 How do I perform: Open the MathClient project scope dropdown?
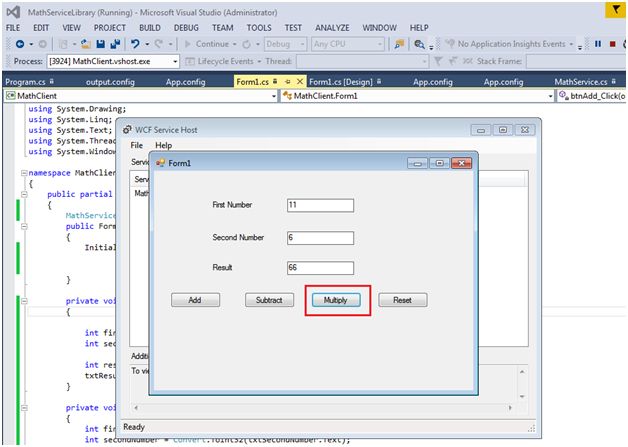tap(274, 96)
